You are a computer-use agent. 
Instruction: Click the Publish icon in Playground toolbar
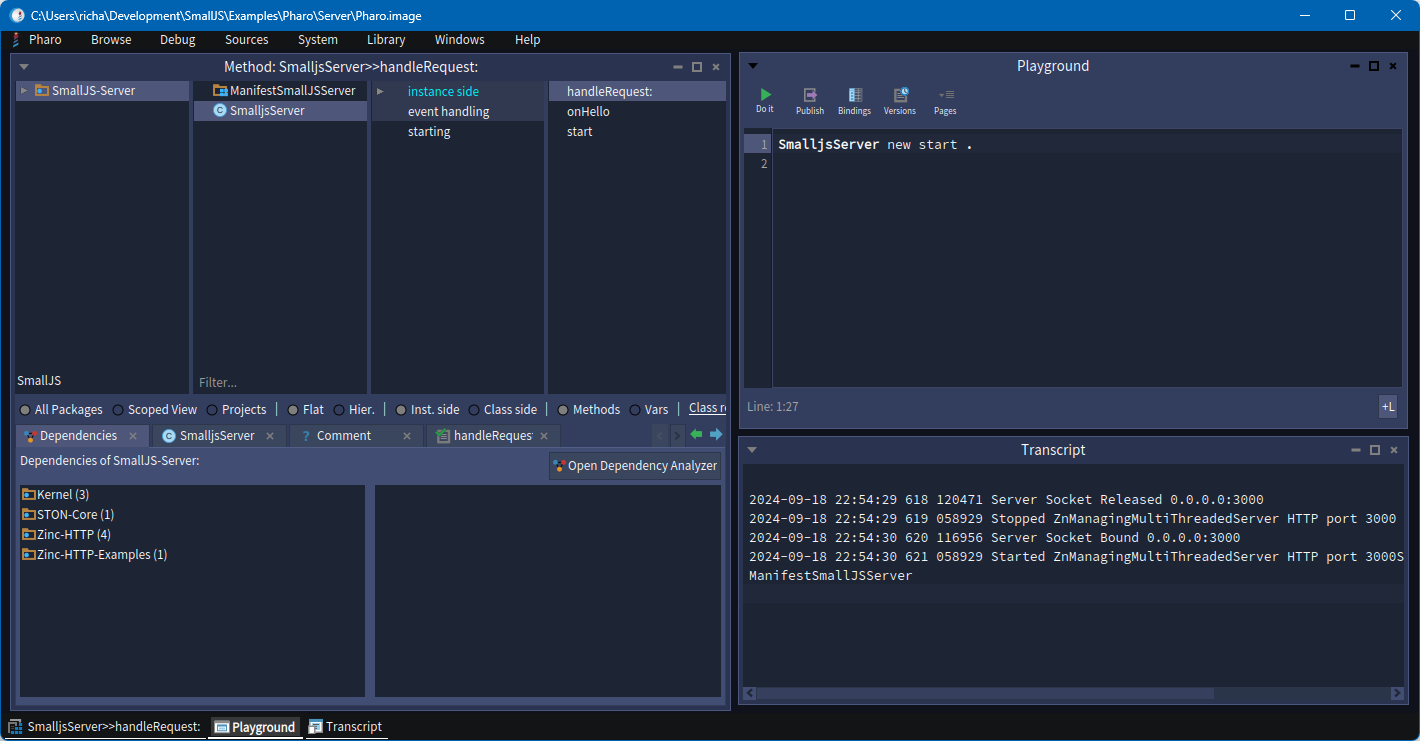tap(810, 100)
